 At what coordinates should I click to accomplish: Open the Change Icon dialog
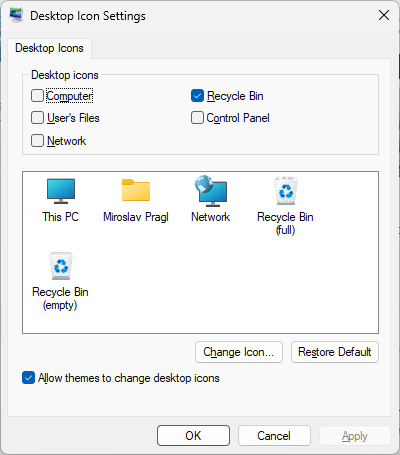pyautogui.click(x=239, y=352)
